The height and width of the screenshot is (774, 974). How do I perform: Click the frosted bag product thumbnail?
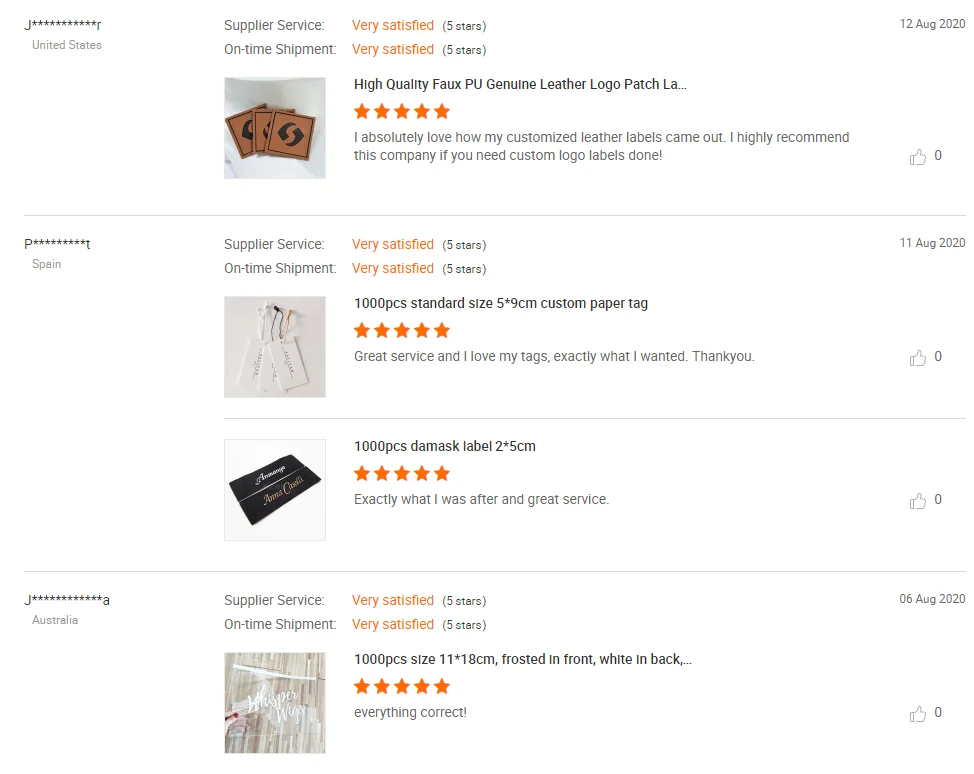[275, 703]
